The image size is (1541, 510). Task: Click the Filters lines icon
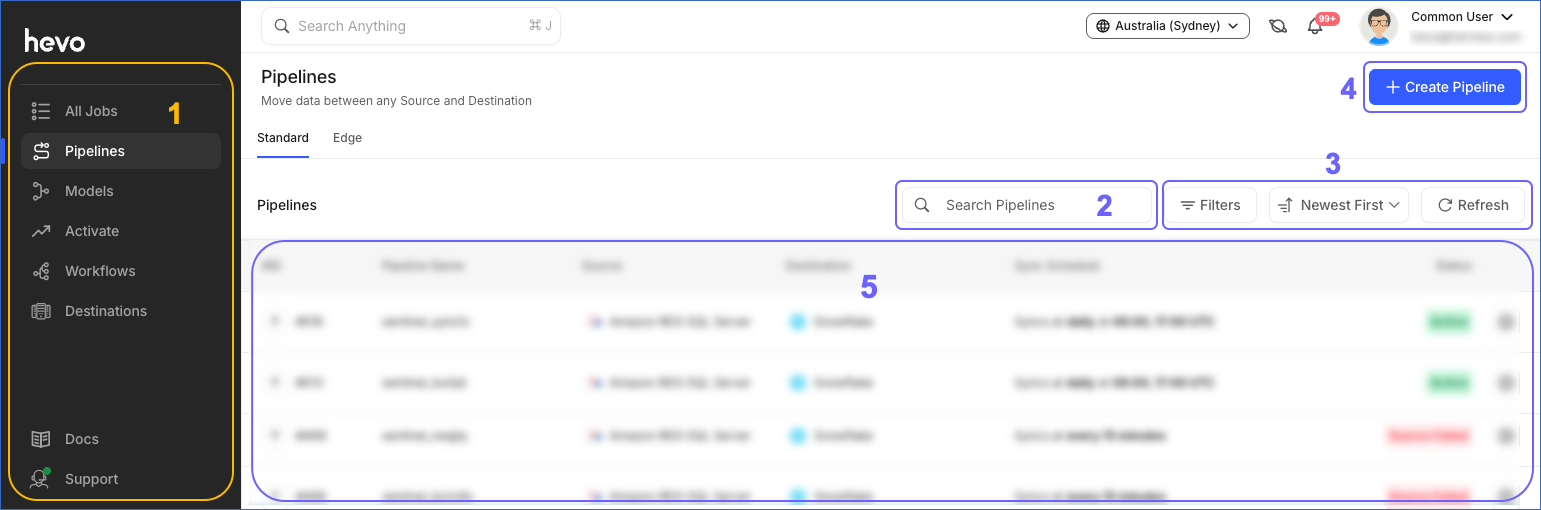coord(1188,205)
